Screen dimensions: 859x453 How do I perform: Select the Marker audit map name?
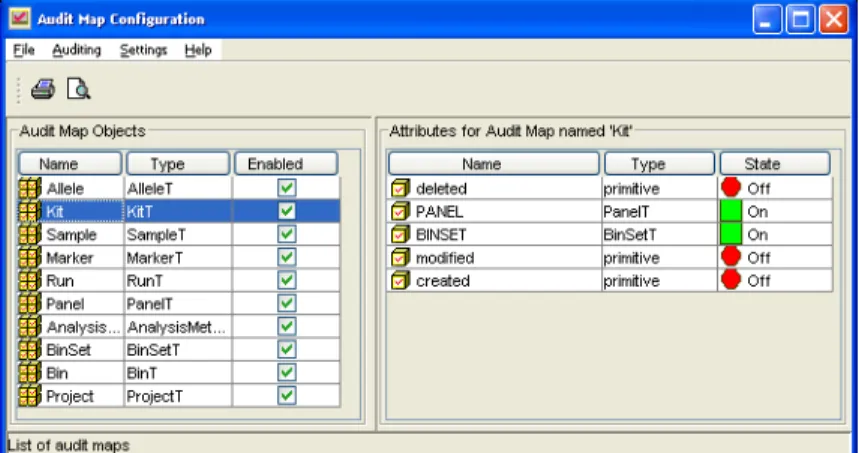click(x=70, y=258)
